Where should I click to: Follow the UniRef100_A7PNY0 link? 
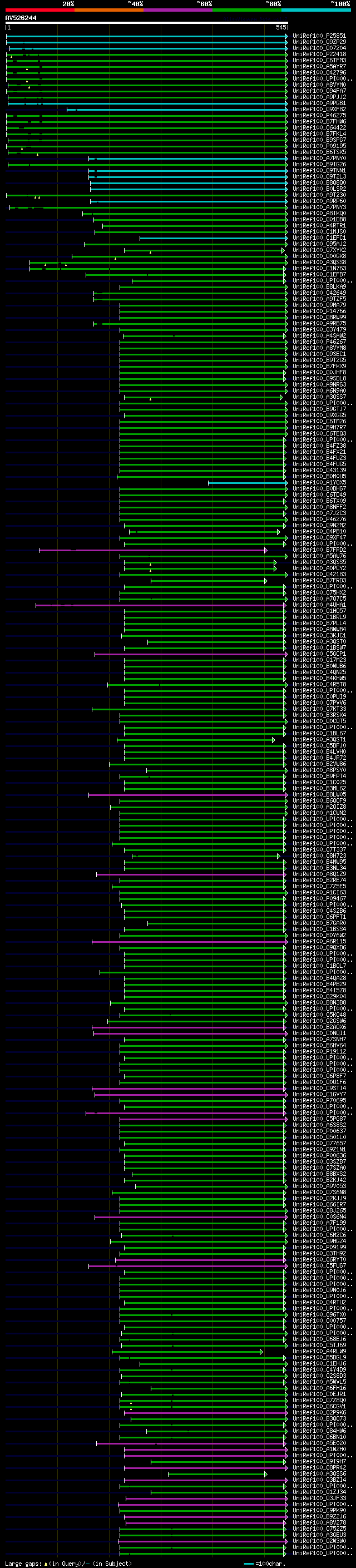click(319, 159)
